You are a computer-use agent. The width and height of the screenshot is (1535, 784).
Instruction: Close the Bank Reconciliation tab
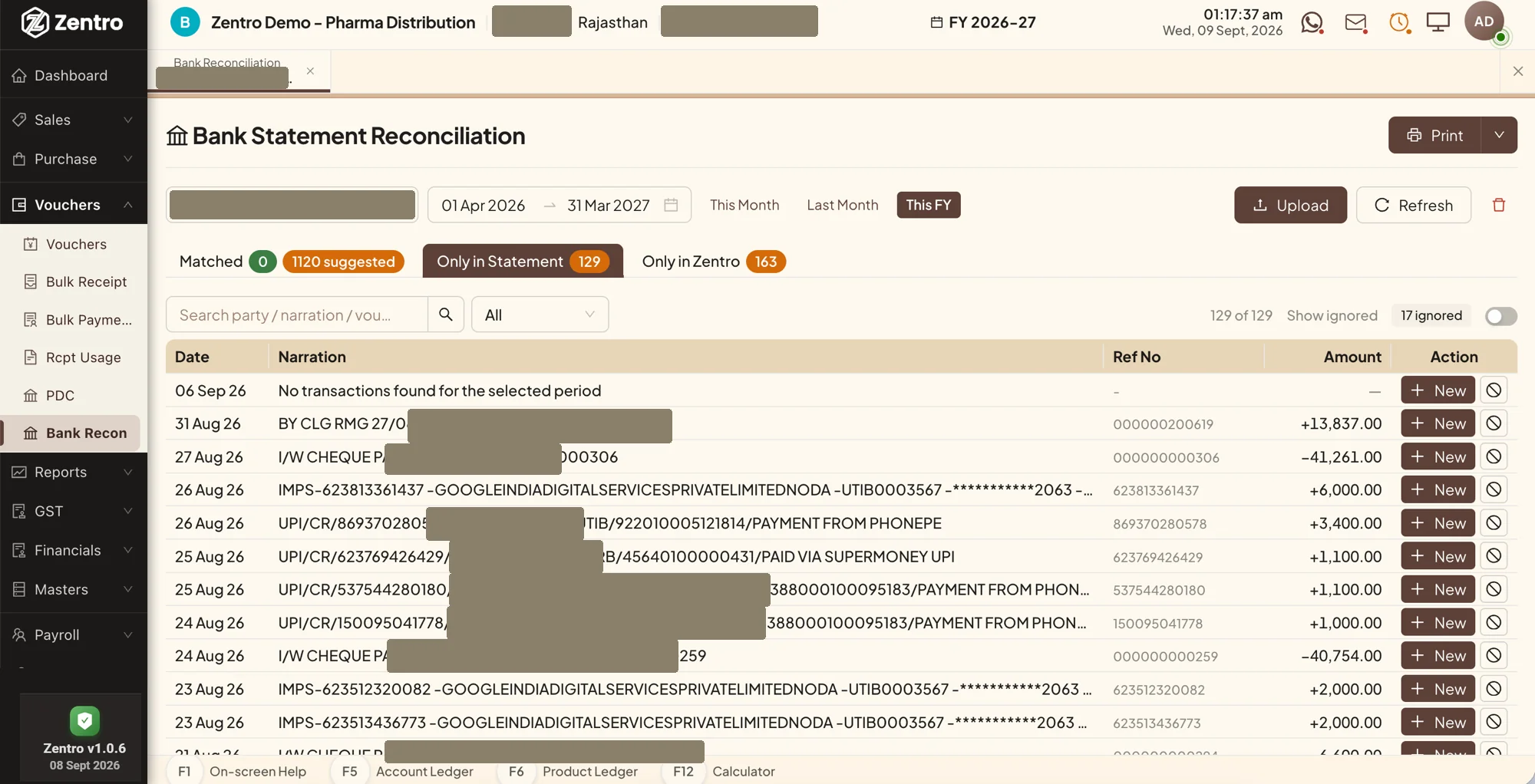[x=310, y=71]
